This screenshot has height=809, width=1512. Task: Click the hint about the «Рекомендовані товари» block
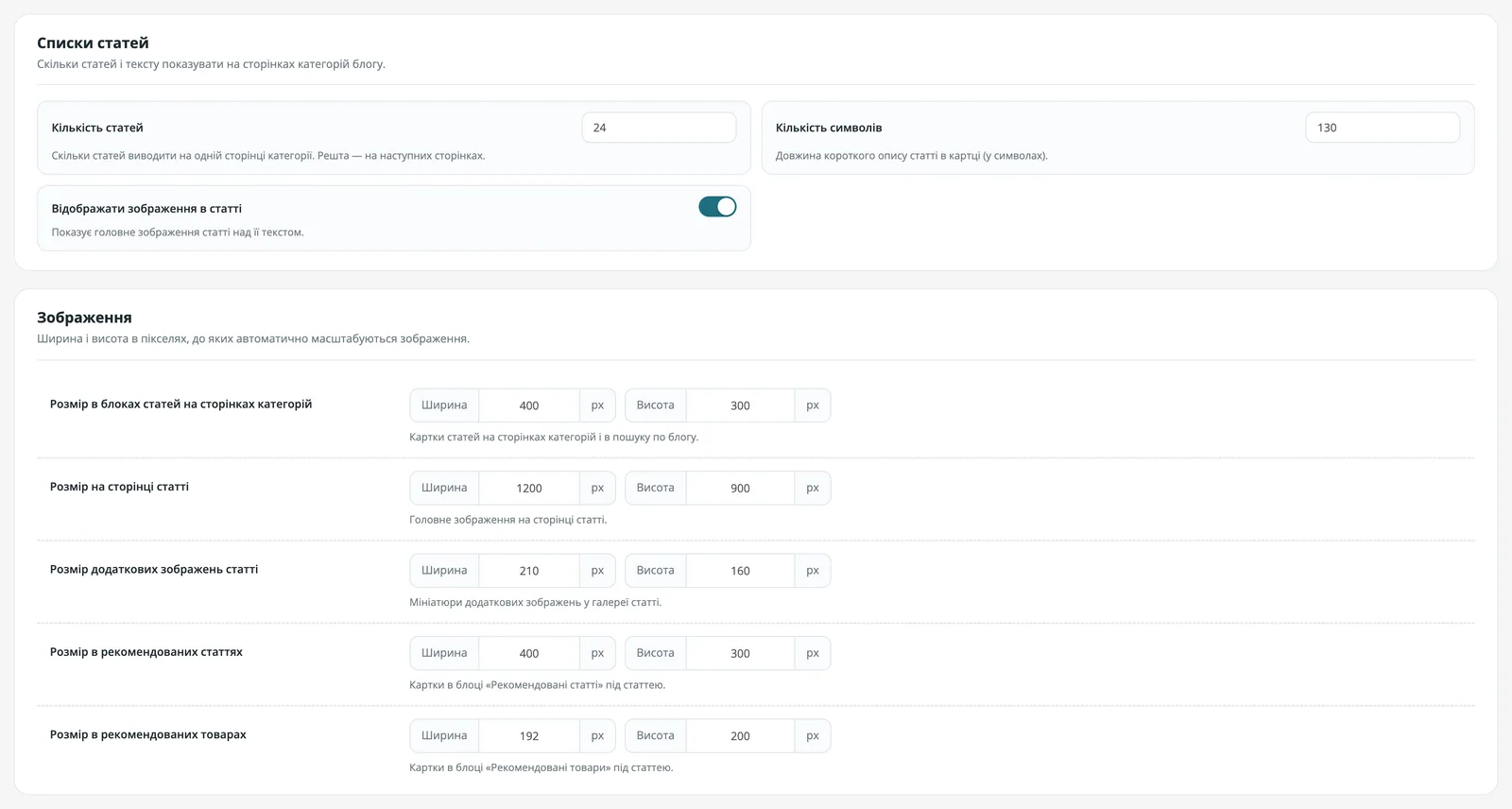pos(541,767)
